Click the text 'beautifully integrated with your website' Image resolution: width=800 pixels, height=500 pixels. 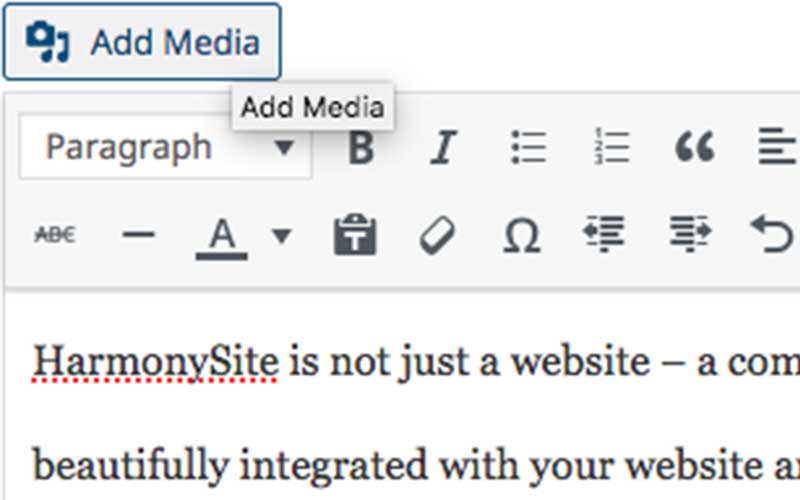click(398, 466)
